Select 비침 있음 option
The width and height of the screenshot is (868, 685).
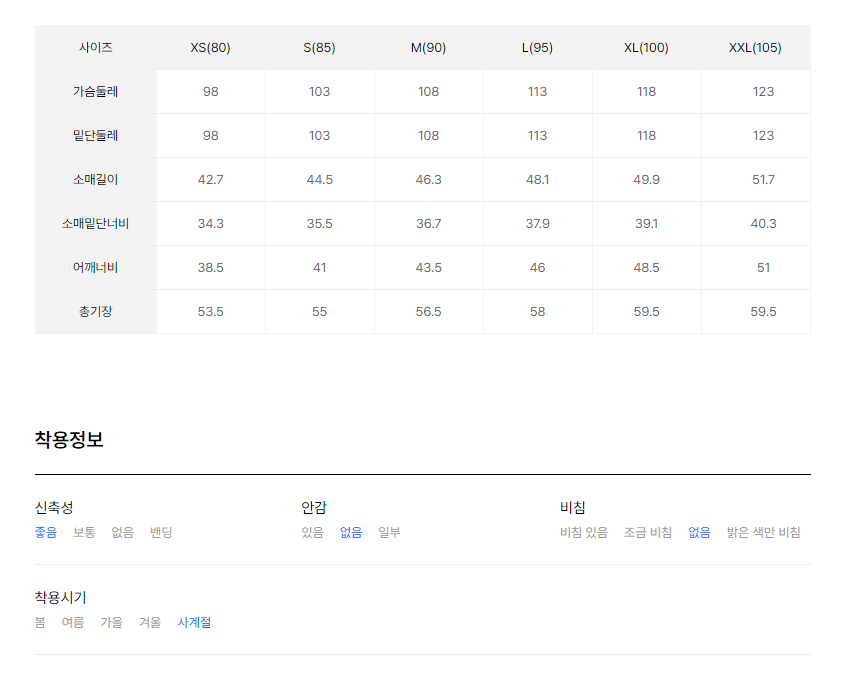click(584, 532)
